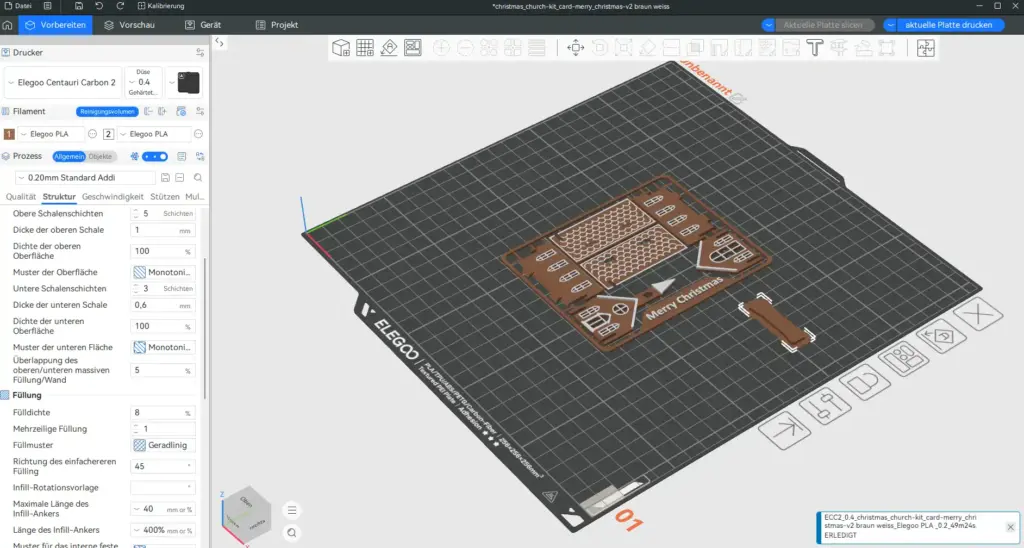Image resolution: width=1024 pixels, height=548 pixels.
Task: Toggle advanced mode switch in Prozess
Action: point(155,156)
